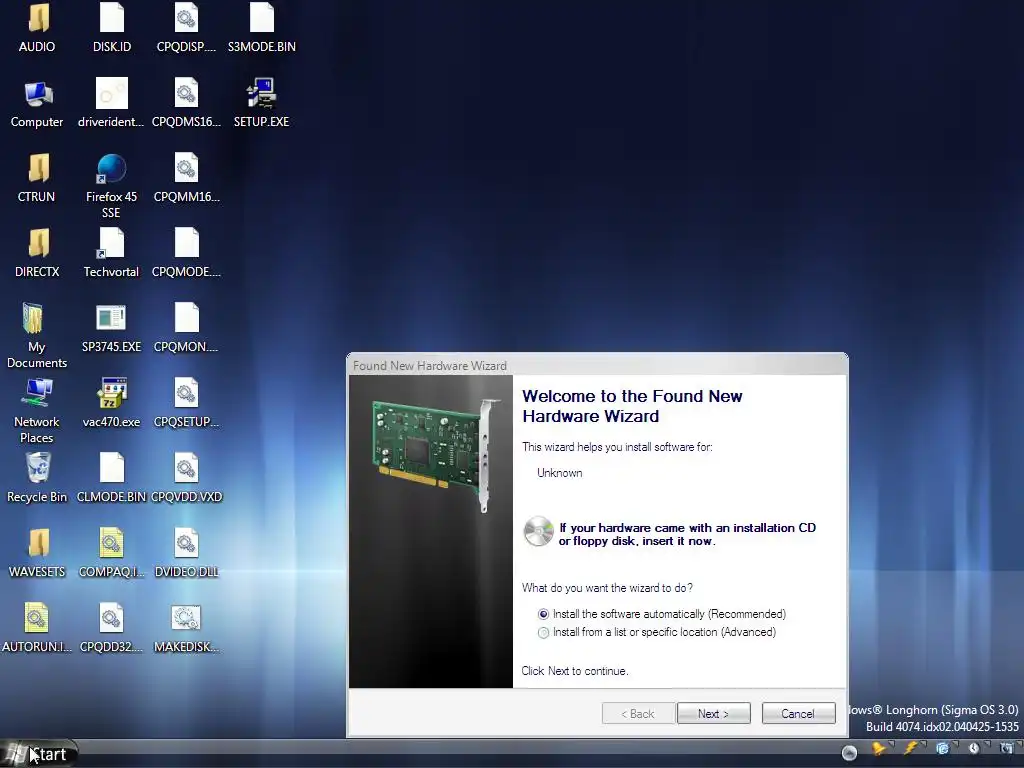
Task: Launch Firefox 45 SSE shortcut
Action: (112, 168)
